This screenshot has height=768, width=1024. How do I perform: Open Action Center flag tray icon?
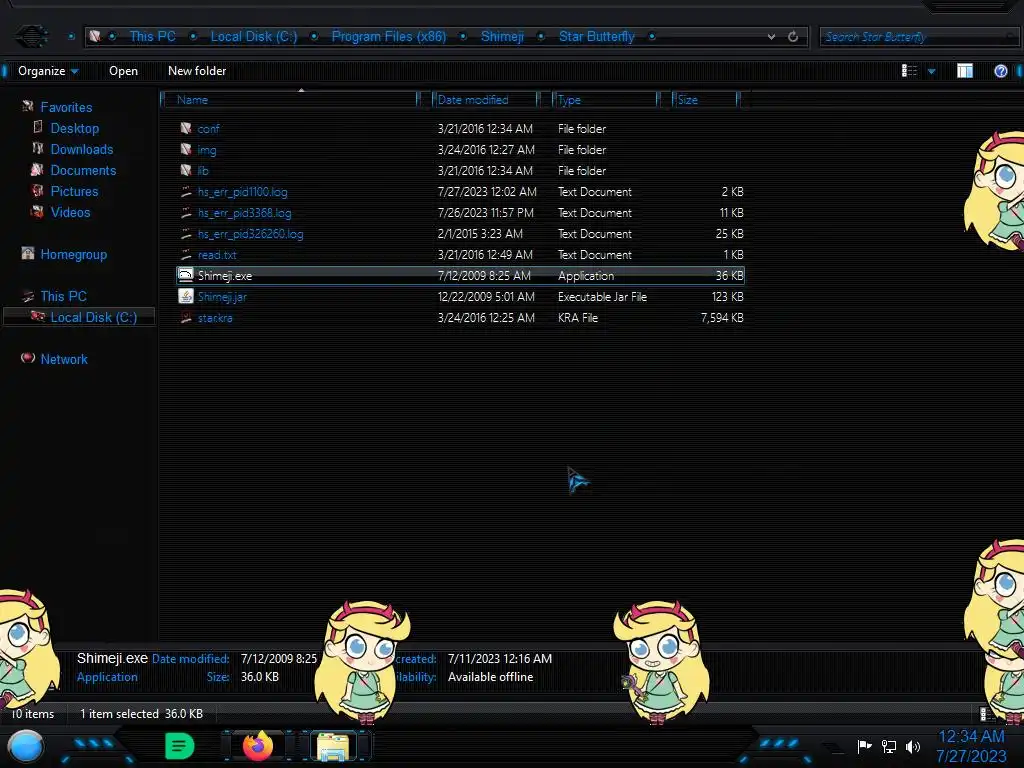coord(865,746)
